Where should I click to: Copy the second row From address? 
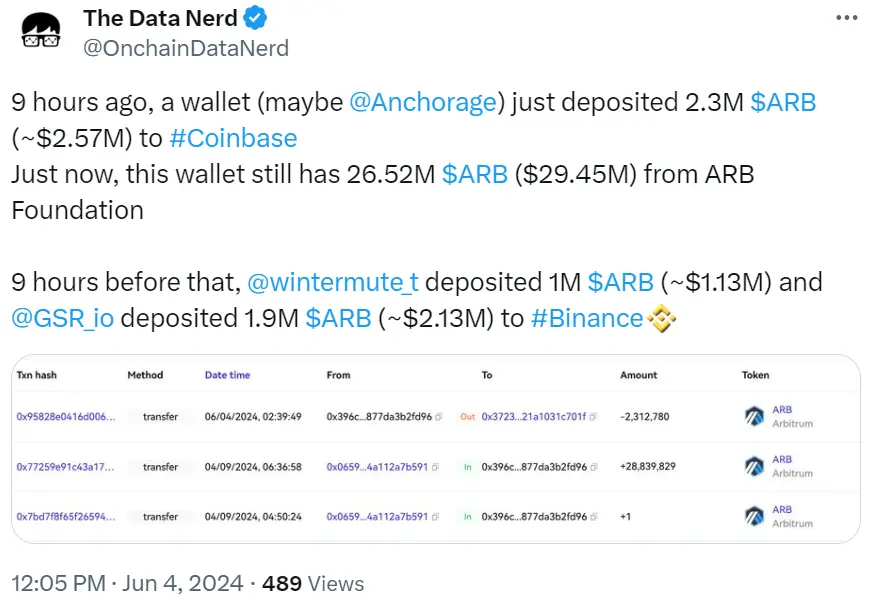436,466
